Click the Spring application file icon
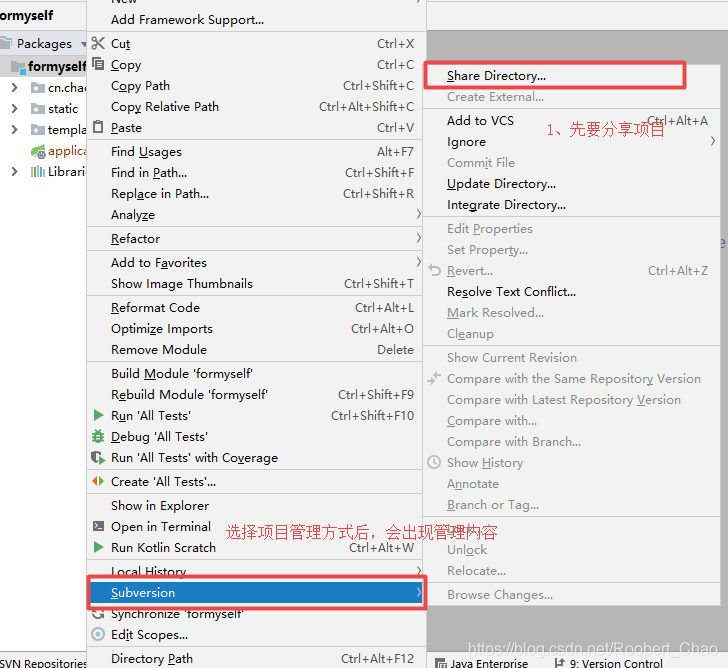728x668 pixels. [38, 151]
